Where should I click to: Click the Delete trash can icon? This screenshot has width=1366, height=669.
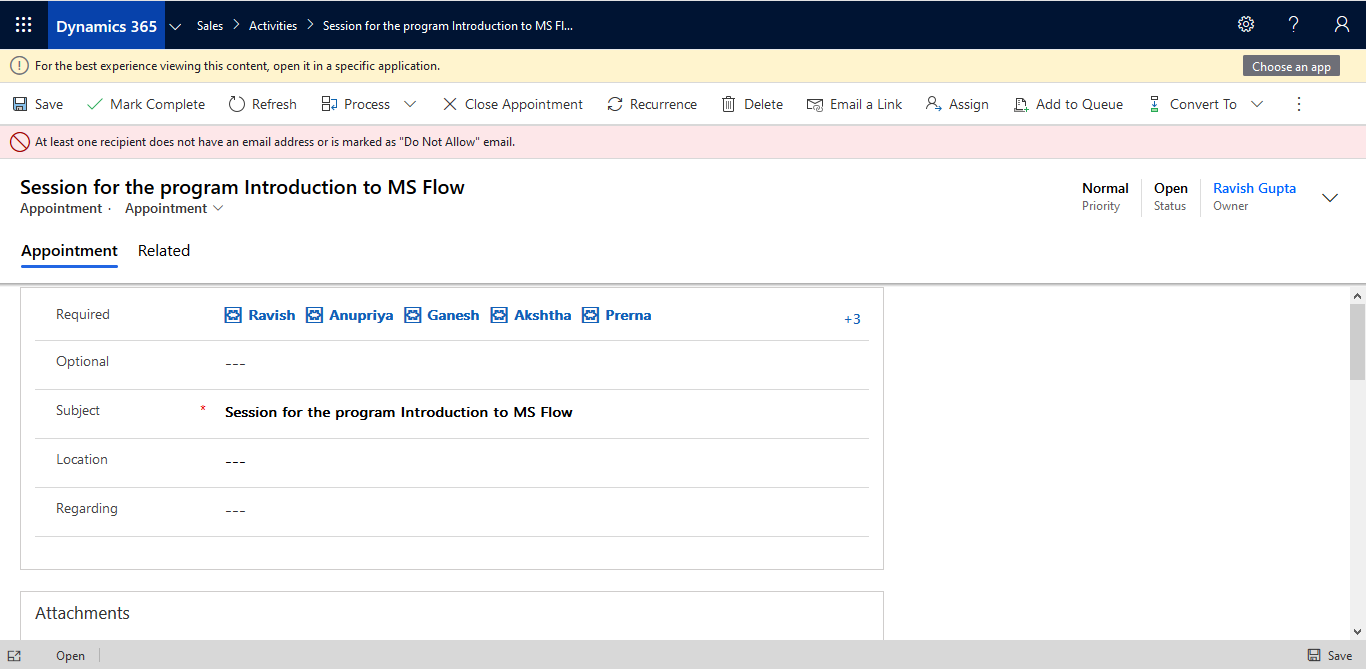coord(729,104)
